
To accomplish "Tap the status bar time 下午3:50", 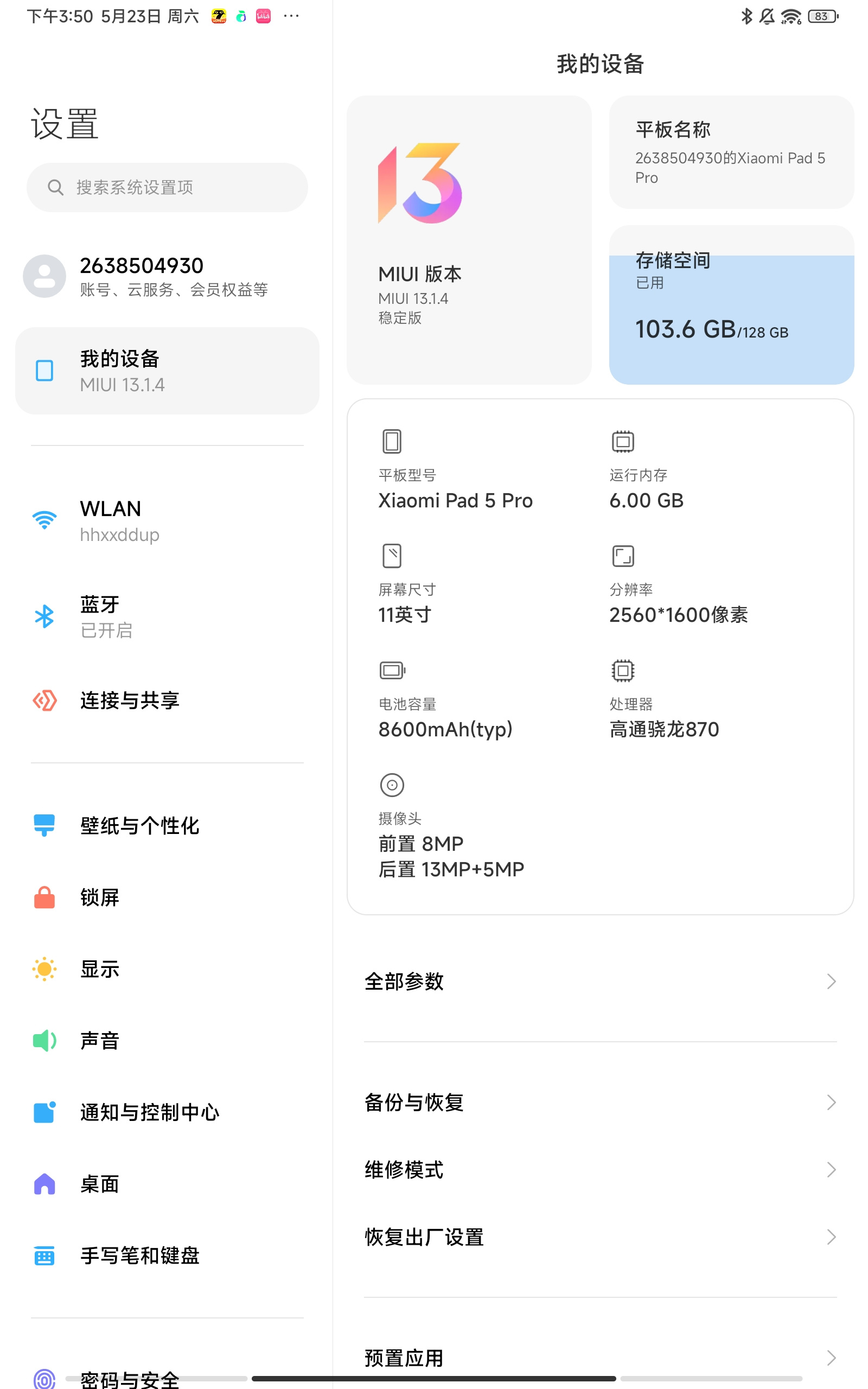I will click(60, 16).
